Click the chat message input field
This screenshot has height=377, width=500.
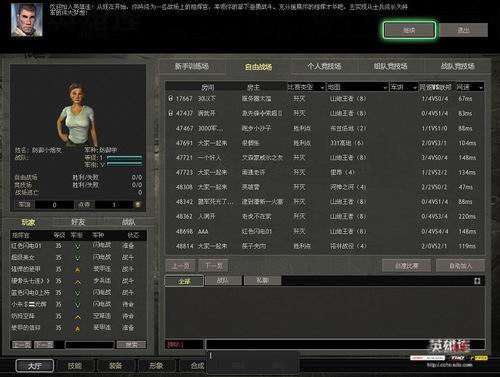345,344
